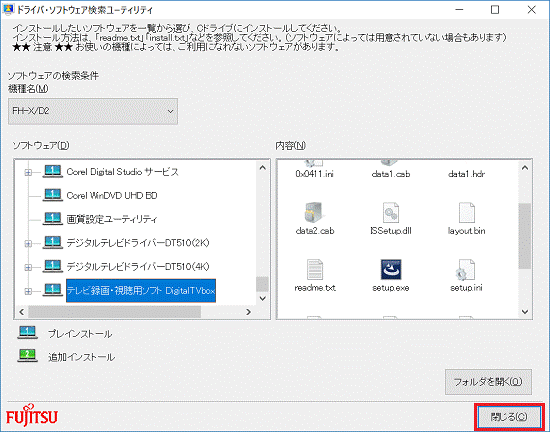Viewport: 550px width, 432px height.
Task: Click the DigitalTVbox laptop icon
Action: [53, 290]
